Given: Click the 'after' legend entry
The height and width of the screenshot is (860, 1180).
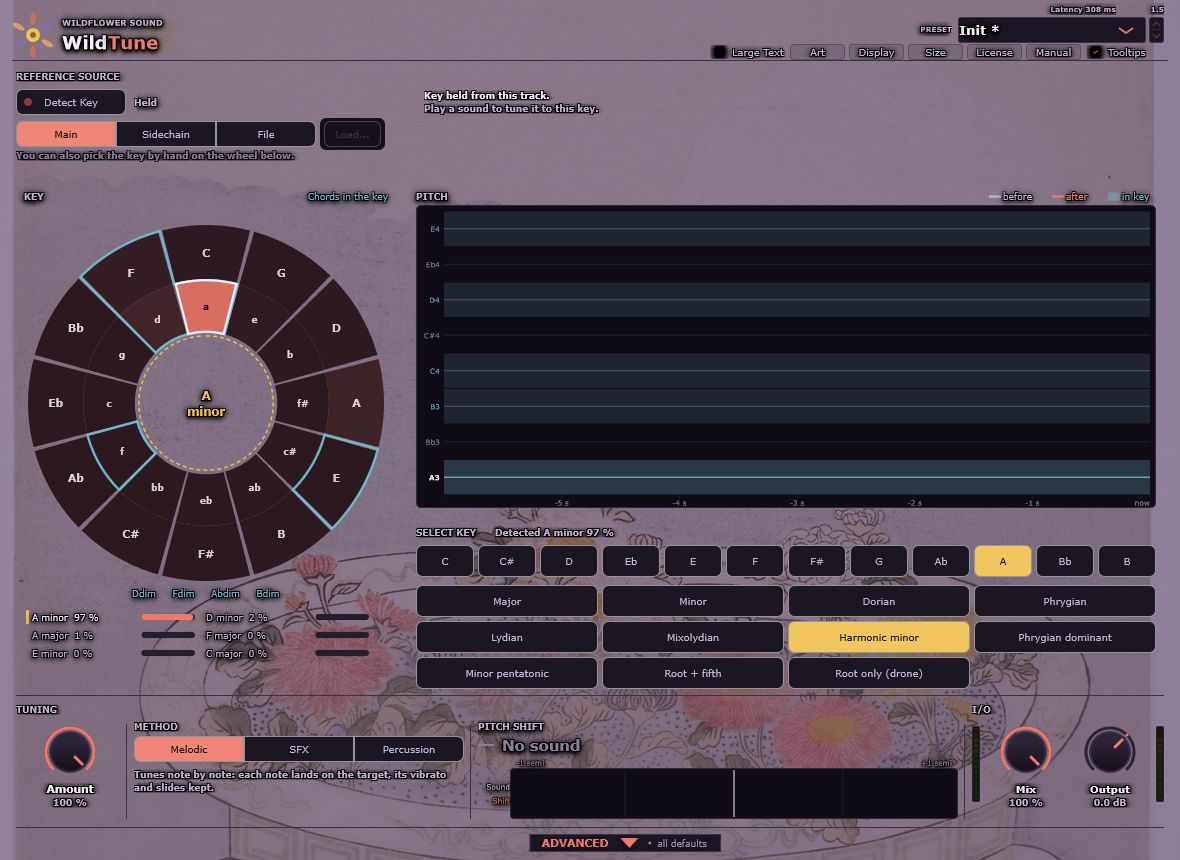Looking at the screenshot, I should pos(1070,196).
